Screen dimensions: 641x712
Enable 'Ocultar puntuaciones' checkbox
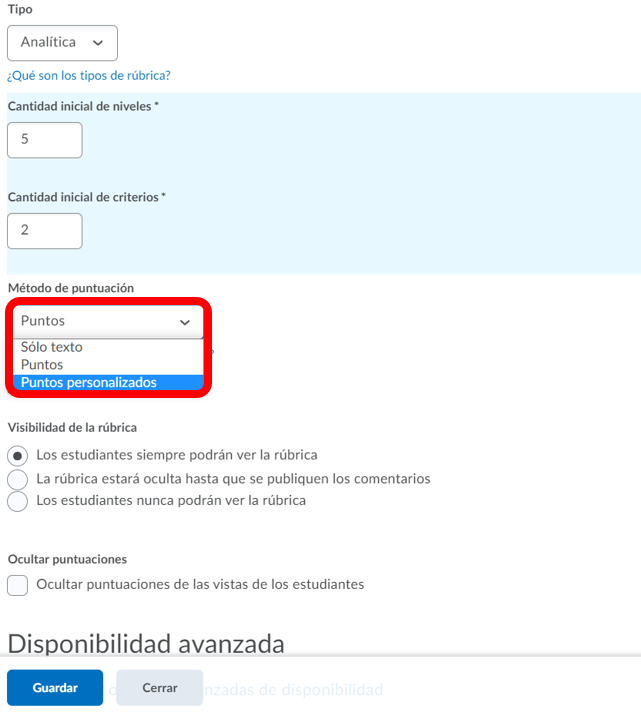(17, 585)
